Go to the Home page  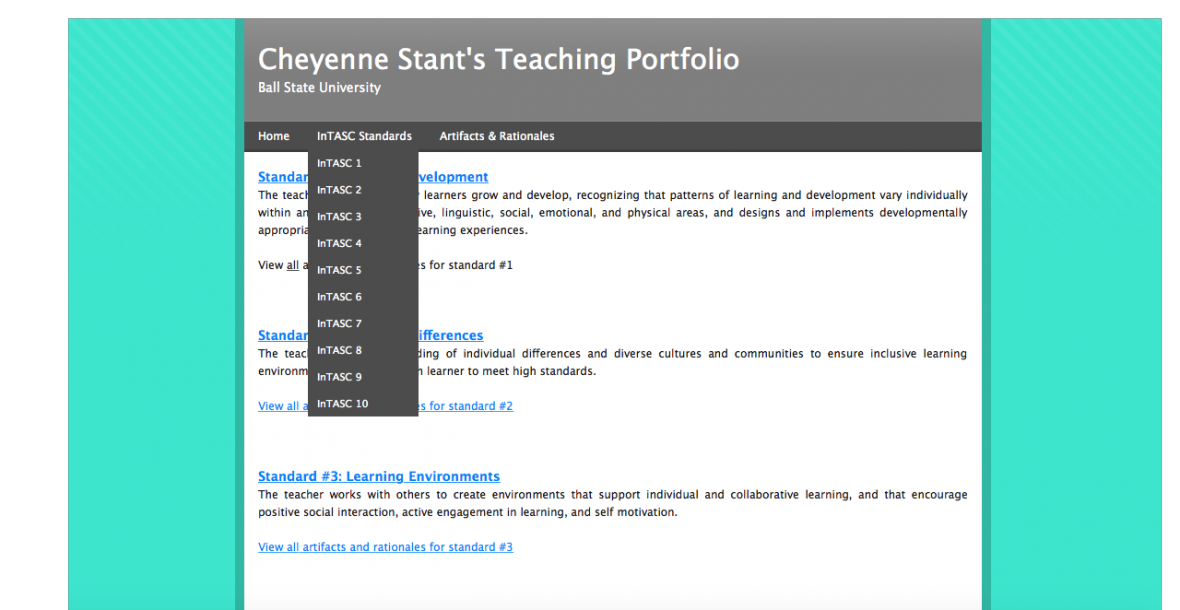tap(273, 136)
